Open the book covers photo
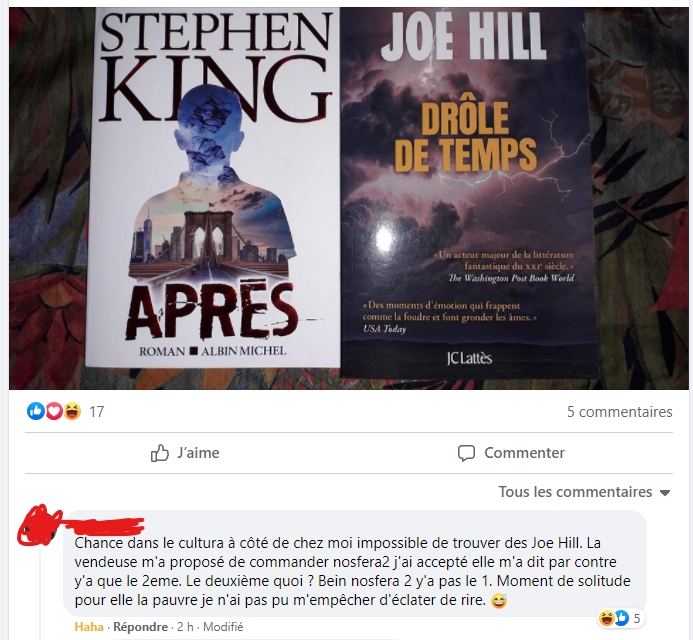 click(349, 198)
